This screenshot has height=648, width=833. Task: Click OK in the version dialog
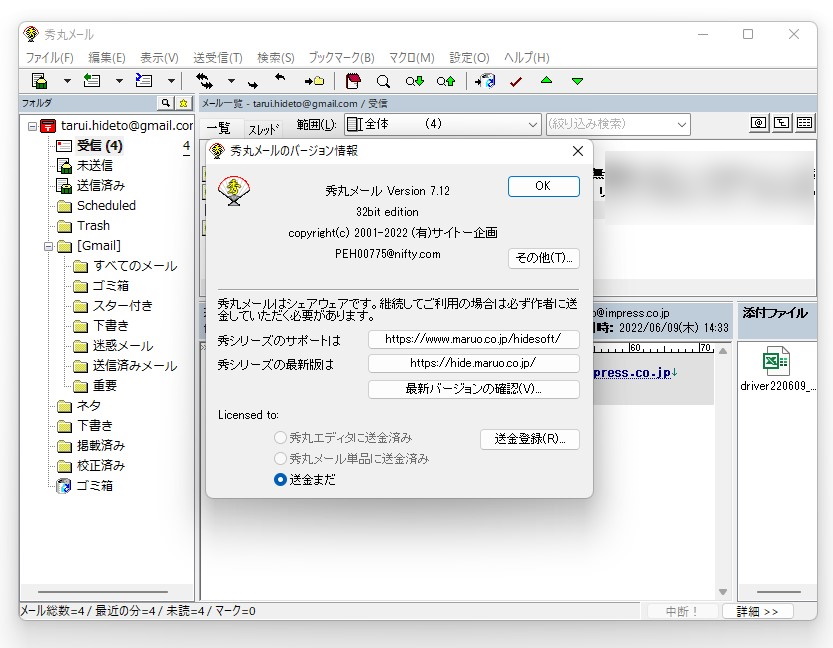coord(543,186)
